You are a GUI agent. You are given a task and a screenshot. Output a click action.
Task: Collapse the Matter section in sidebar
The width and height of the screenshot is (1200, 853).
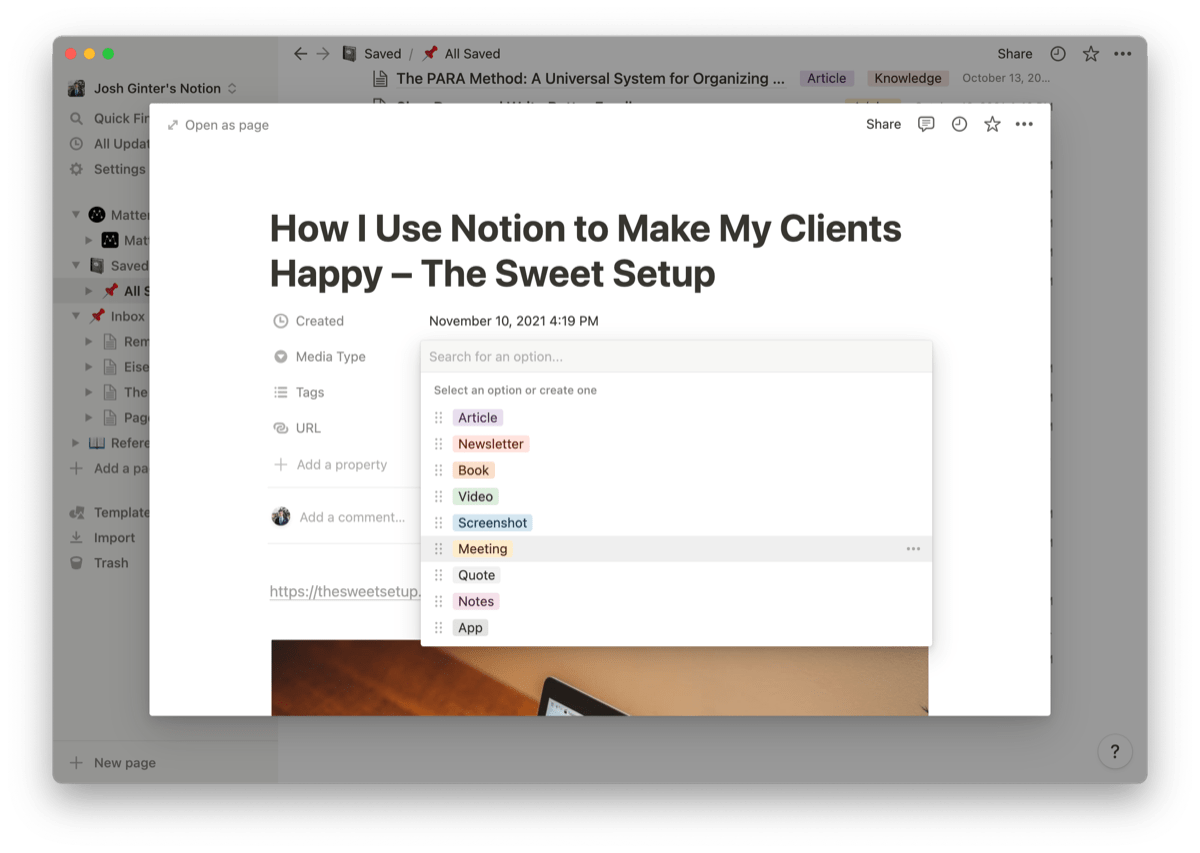pyautogui.click(x=76, y=214)
